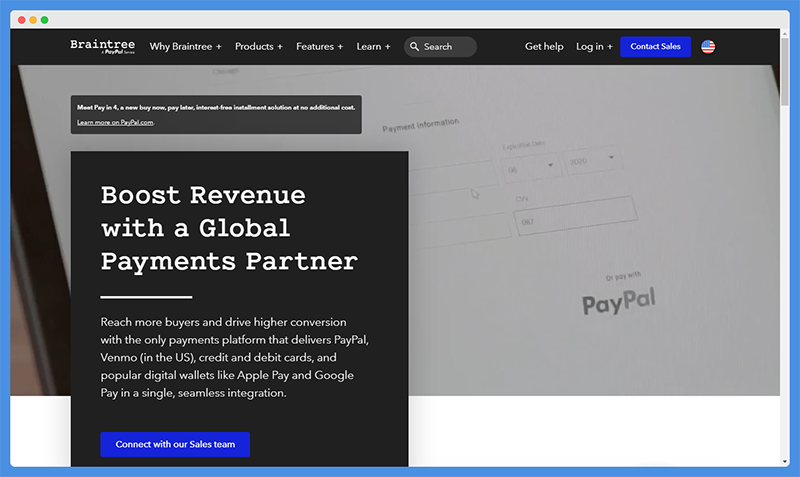This screenshot has width=800, height=477.
Task: Focus the Search input field
Action: click(x=440, y=46)
